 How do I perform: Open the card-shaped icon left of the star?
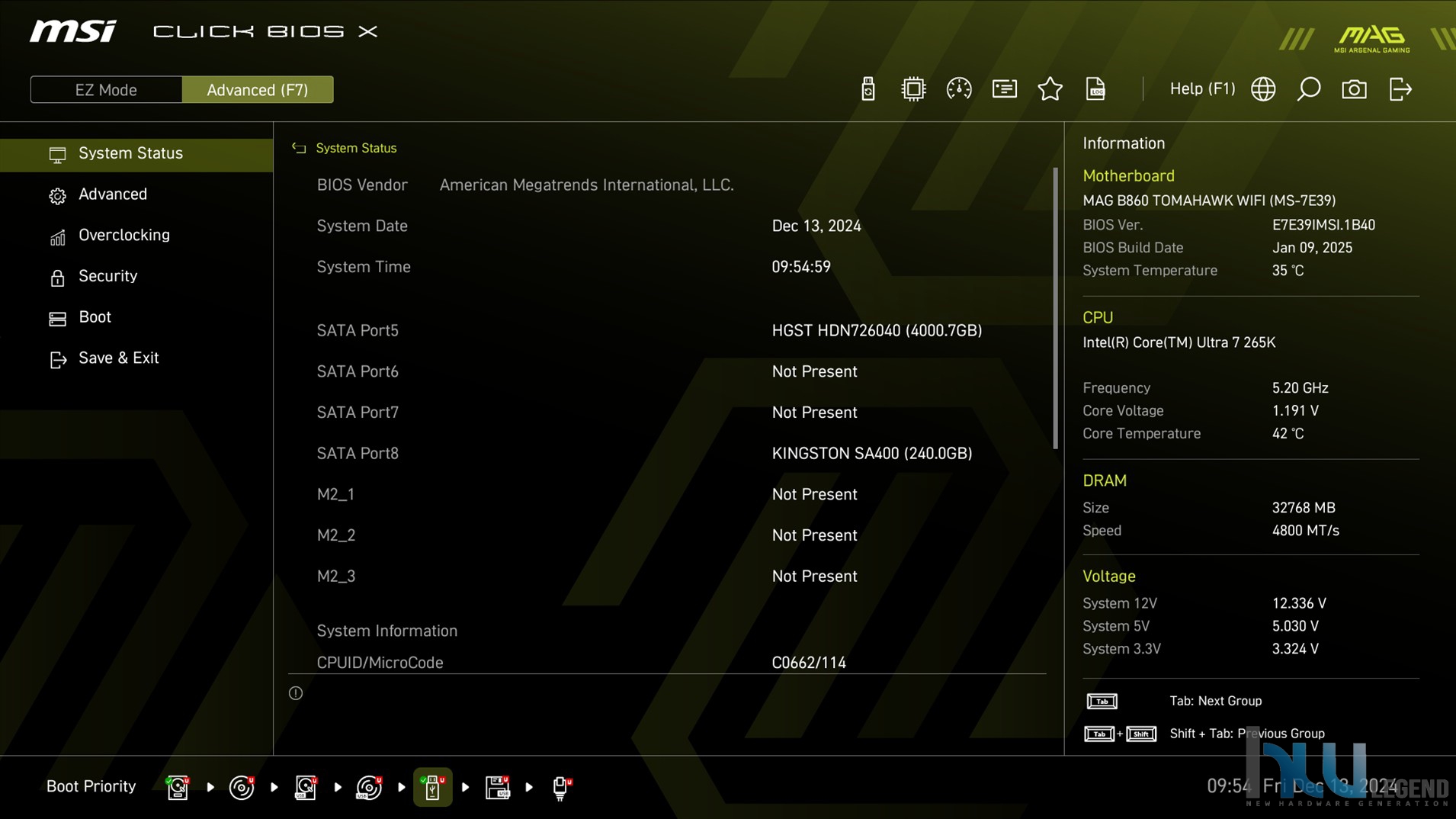(1004, 89)
